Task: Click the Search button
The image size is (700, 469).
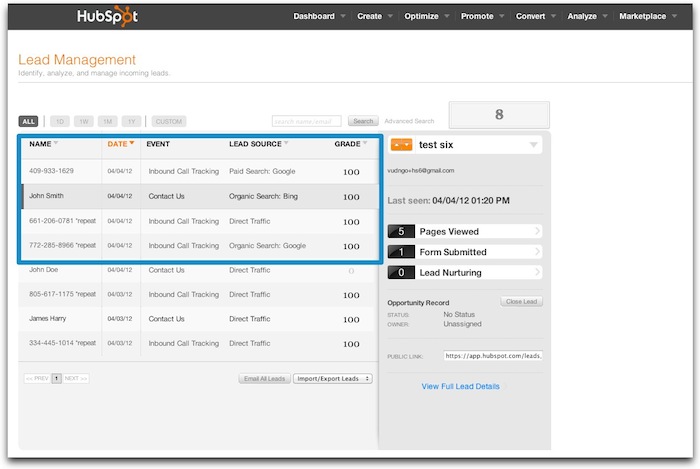Action: click(363, 121)
